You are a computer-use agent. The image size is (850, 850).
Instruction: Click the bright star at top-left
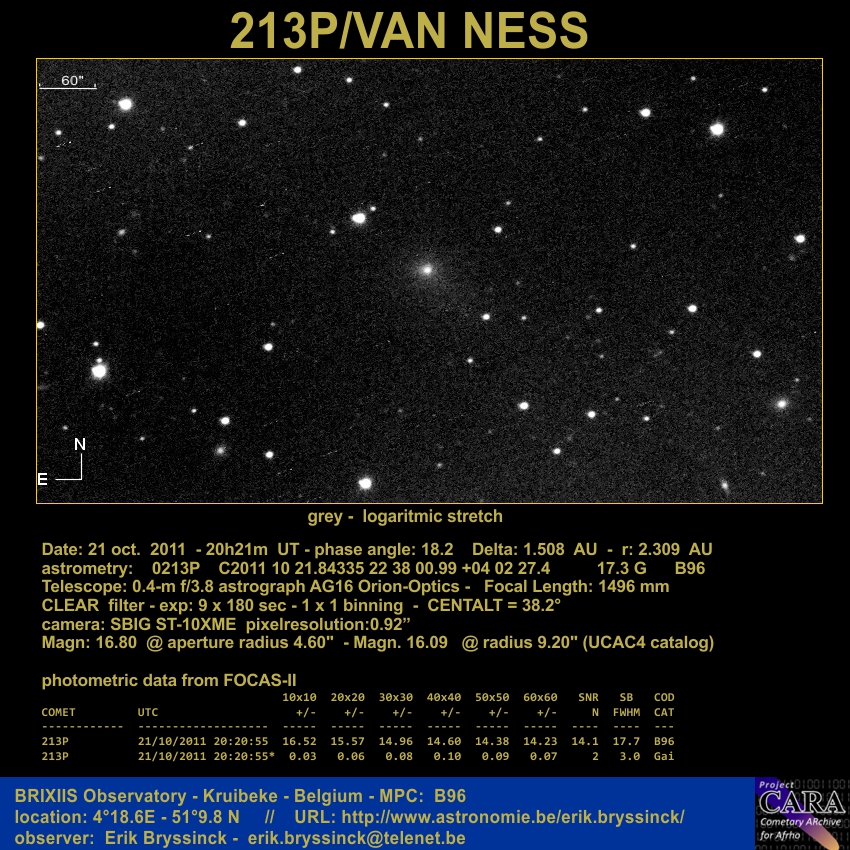pyautogui.click(x=125, y=104)
